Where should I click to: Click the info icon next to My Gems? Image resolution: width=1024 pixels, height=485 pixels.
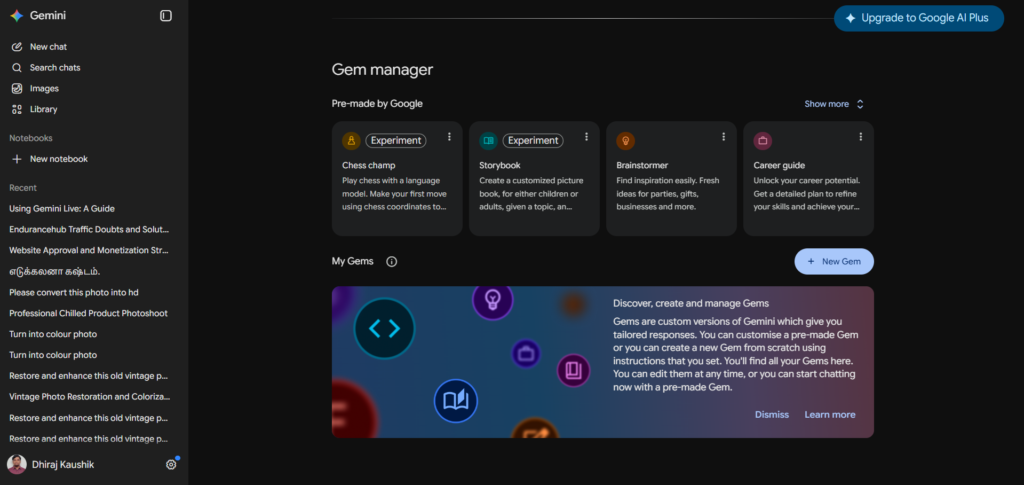(x=392, y=262)
